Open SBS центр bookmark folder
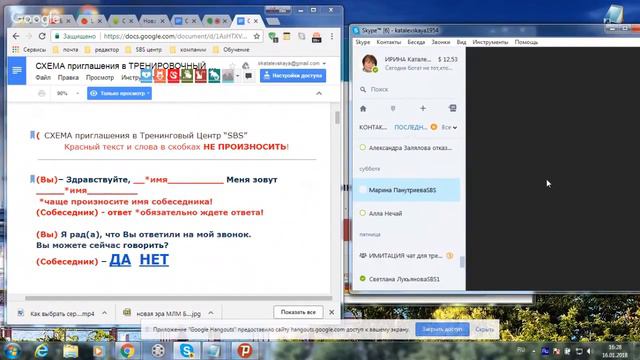 pyautogui.click(x=144, y=50)
